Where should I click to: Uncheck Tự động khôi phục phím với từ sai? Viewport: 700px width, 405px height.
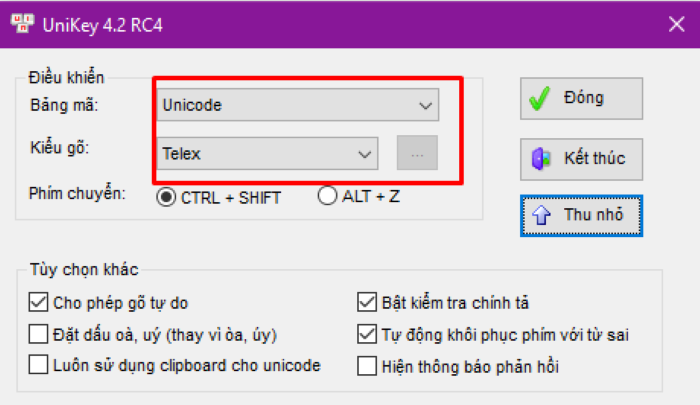click(x=367, y=334)
